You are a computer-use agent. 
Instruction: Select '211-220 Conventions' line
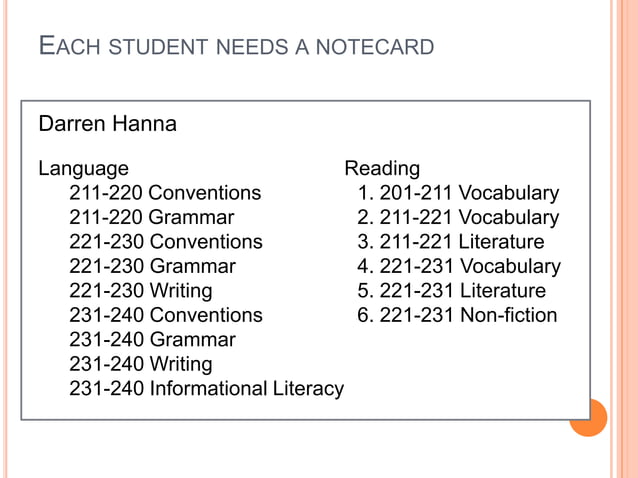coord(165,192)
